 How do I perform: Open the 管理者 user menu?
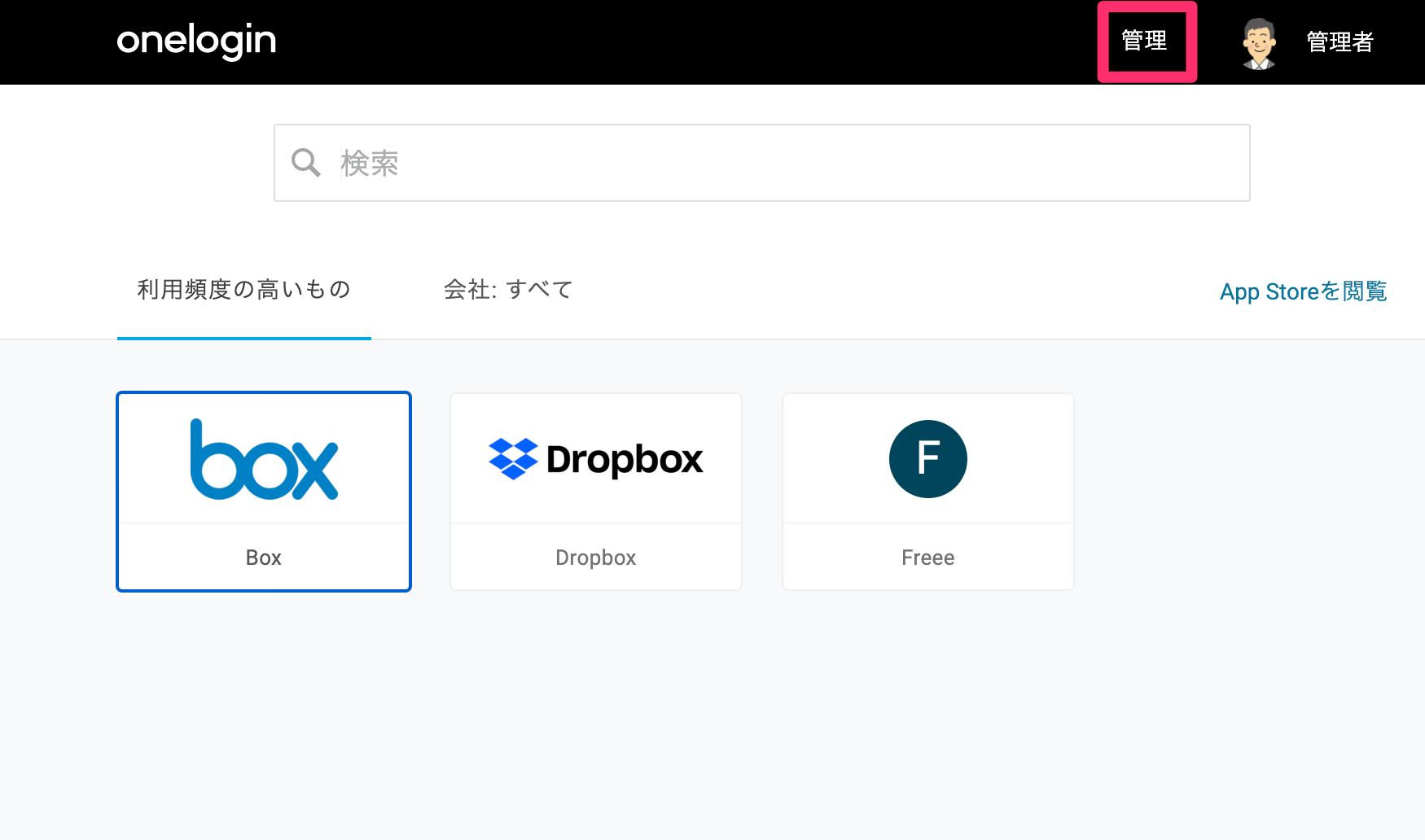click(1339, 42)
